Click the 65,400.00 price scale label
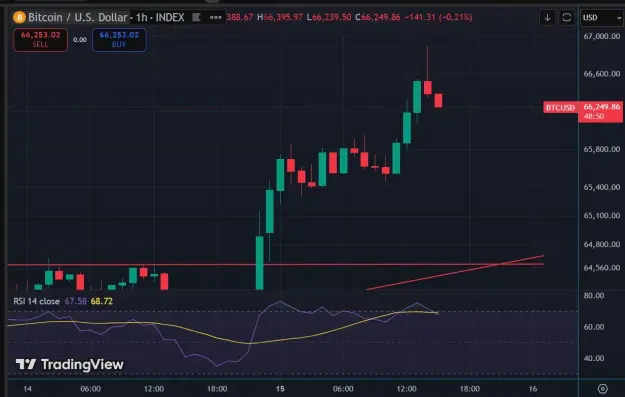Image resolution: width=625 pixels, height=397 pixels. click(x=602, y=187)
